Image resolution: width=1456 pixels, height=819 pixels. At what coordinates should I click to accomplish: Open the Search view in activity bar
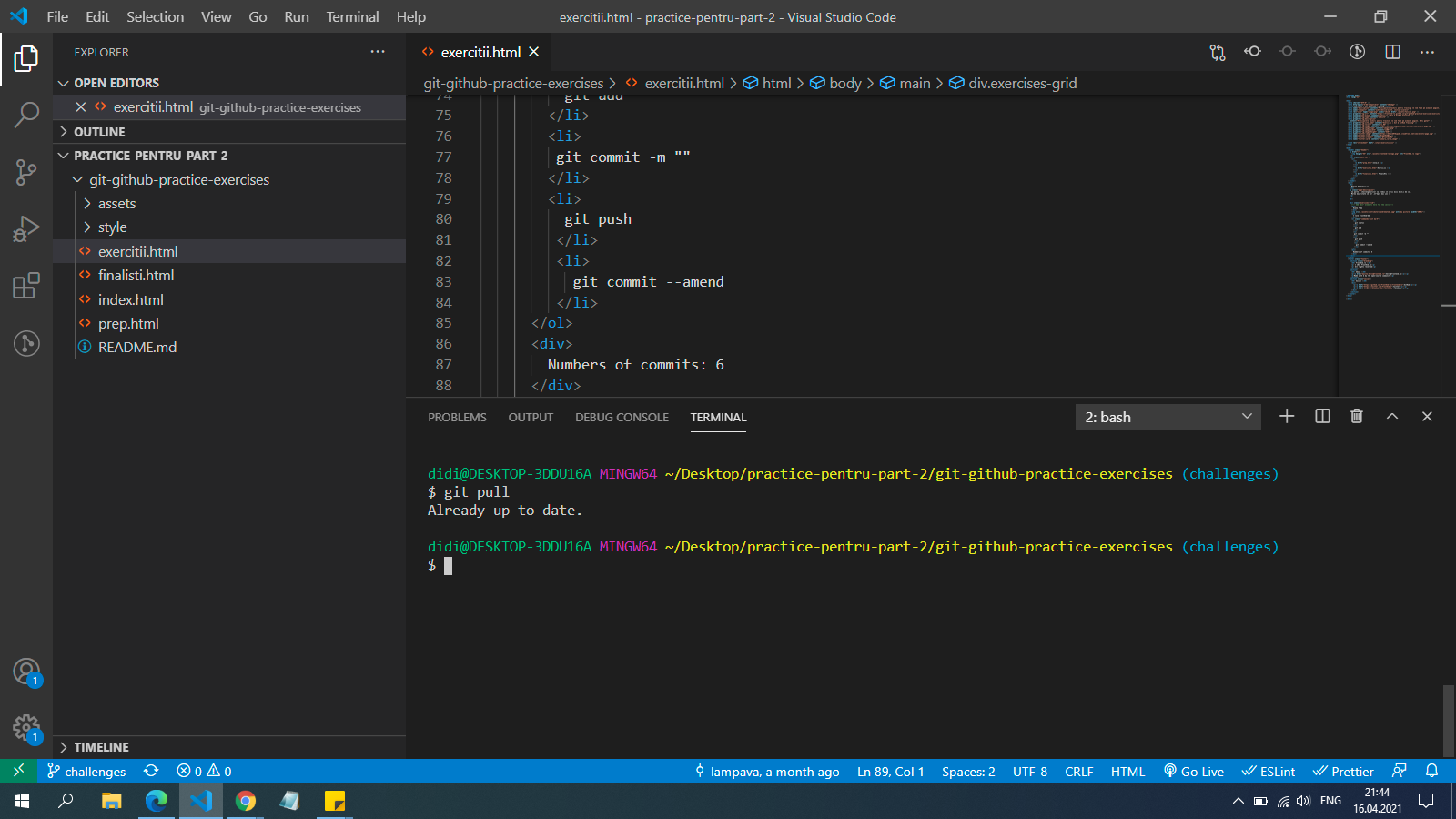click(x=26, y=115)
